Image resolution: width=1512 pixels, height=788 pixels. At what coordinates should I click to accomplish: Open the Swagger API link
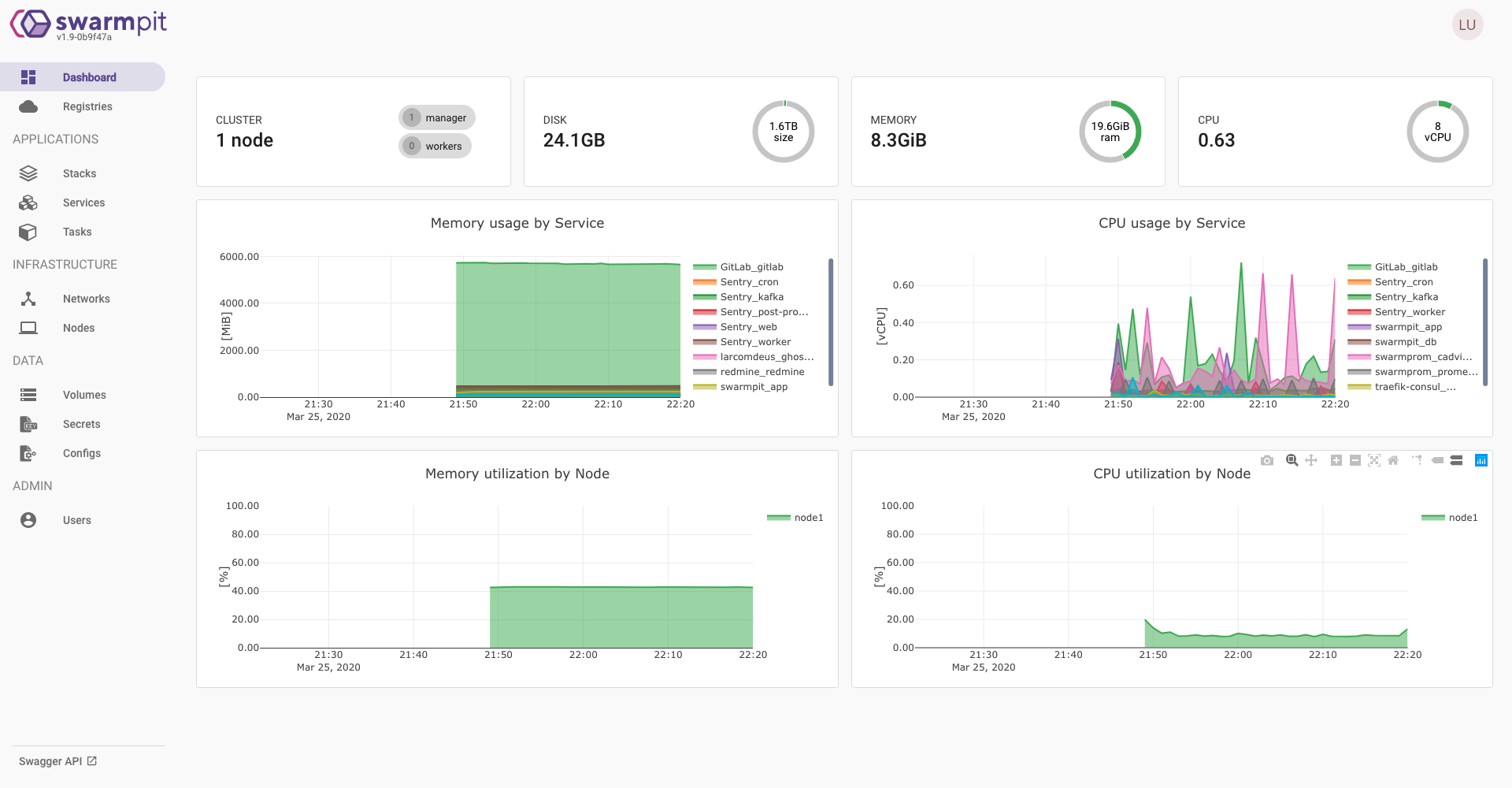57,761
